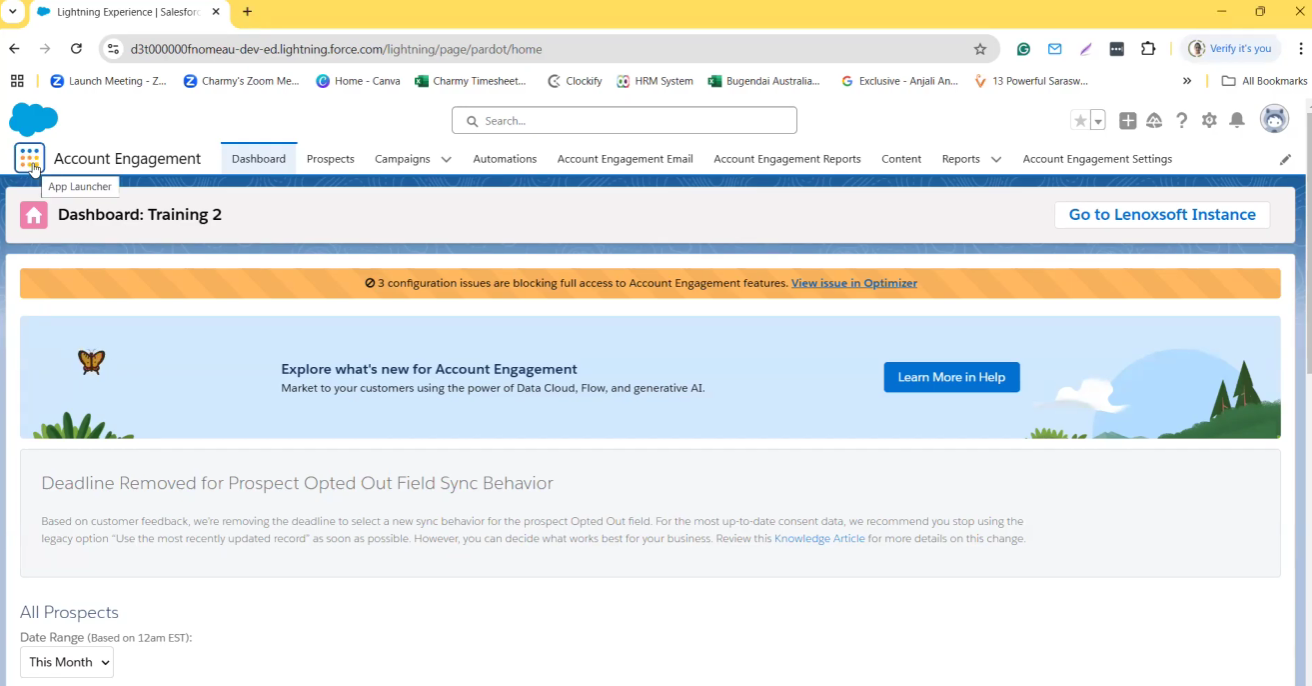The height and width of the screenshot is (686, 1312).
Task: Open the Chrome three-dot menu
Action: tap(1301, 49)
